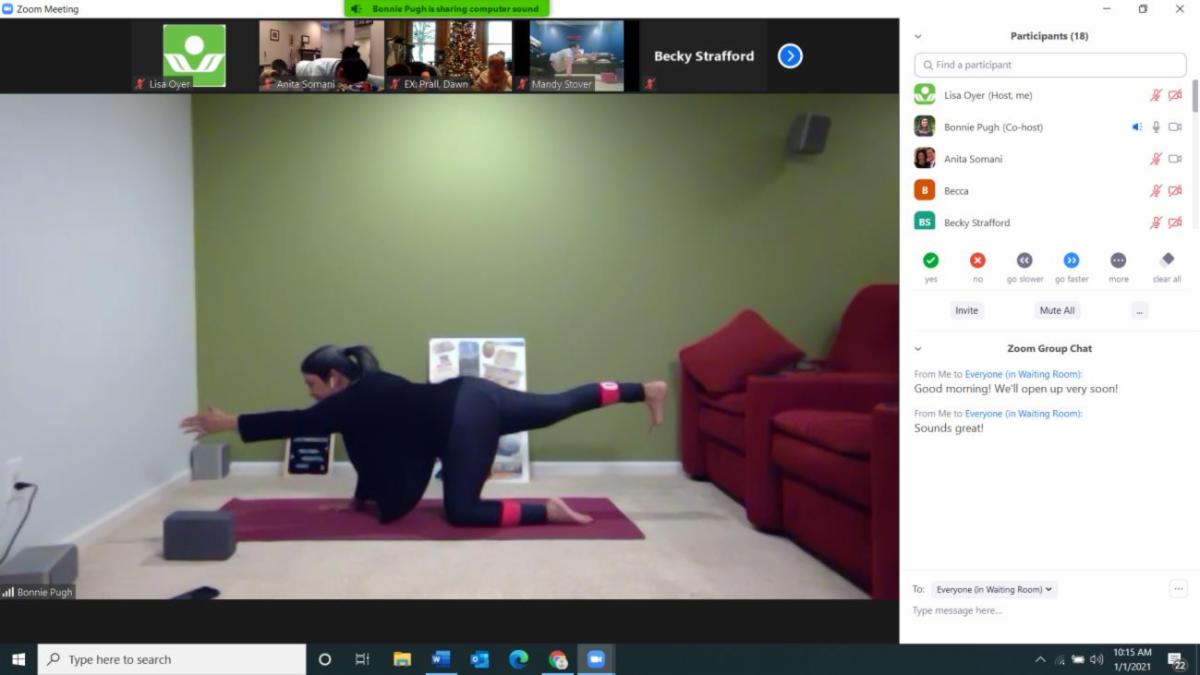Screen dimensions: 1200x675
Task: Toggle Bonnie Pugh's microphone icon
Action: click(x=1156, y=127)
